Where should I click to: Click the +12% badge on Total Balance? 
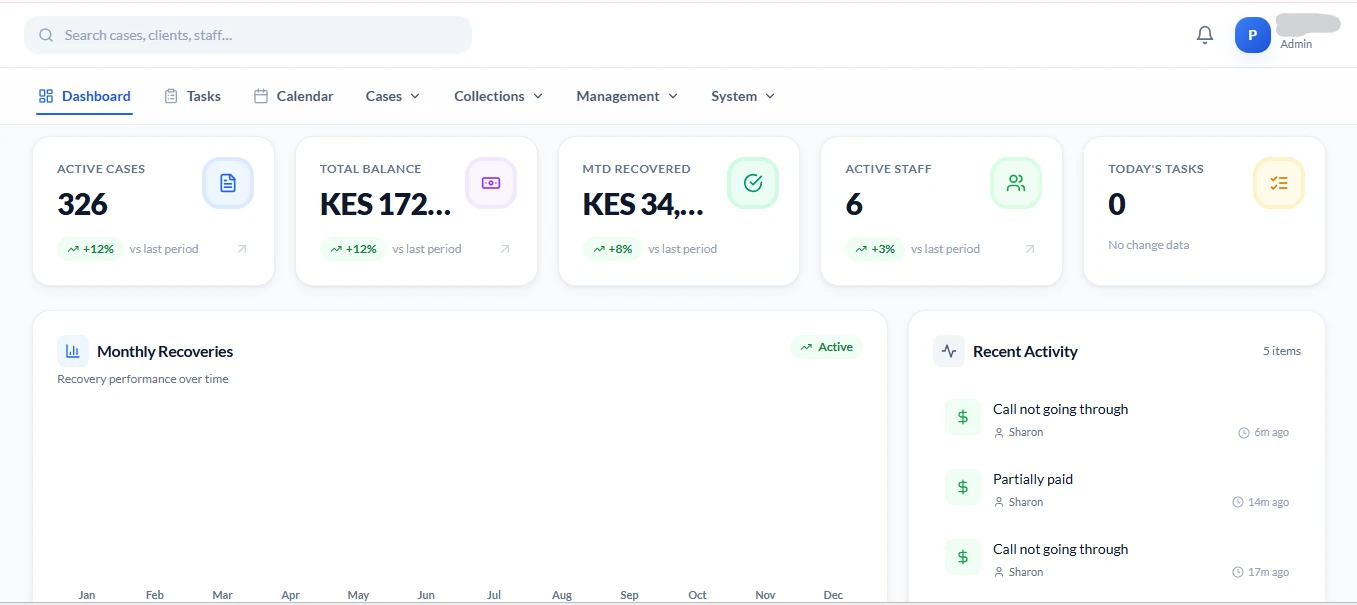coord(353,249)
